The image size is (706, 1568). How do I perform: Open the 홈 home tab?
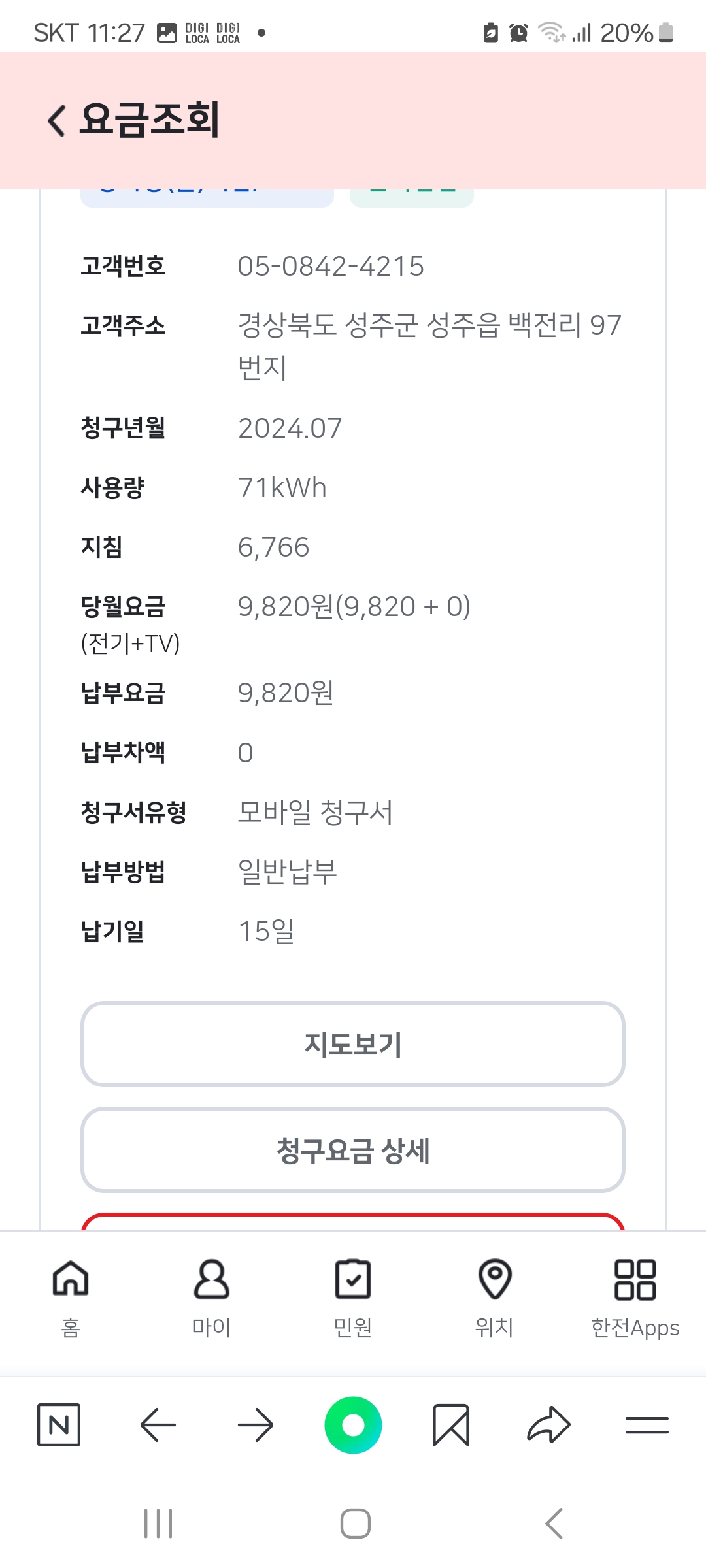[x=71, y=1296]
